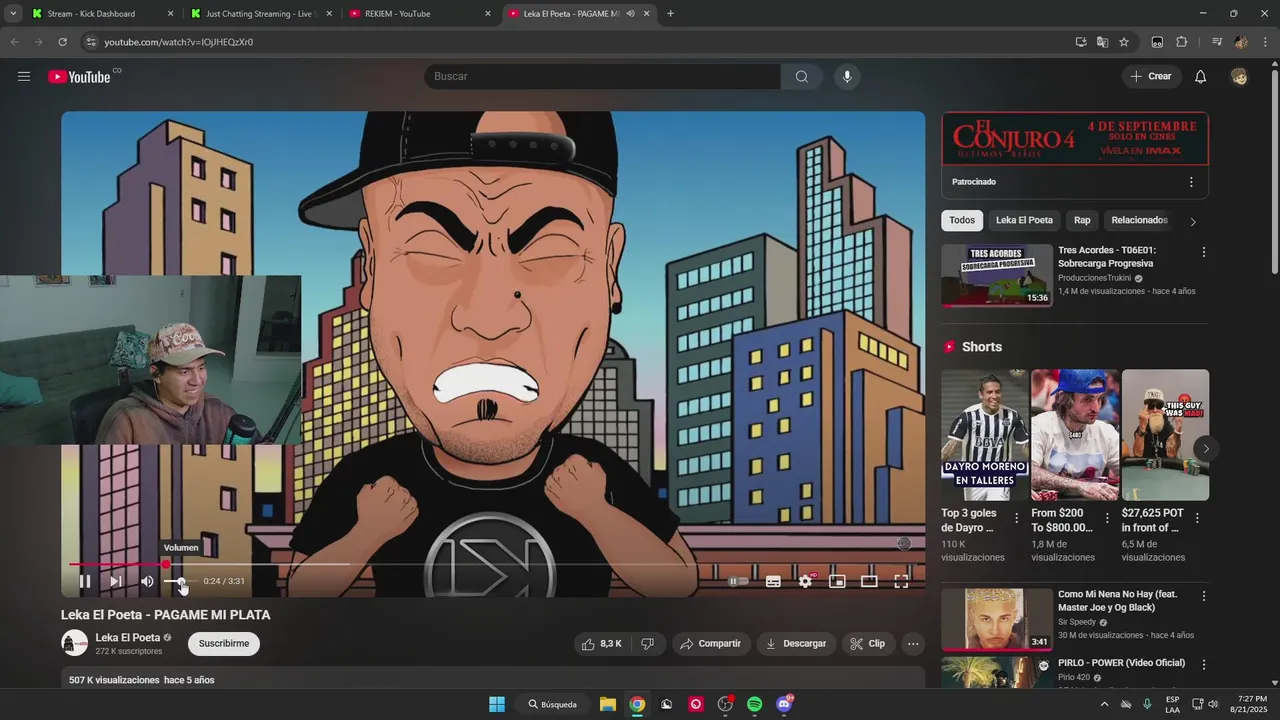The image size is (1280, 720).
Task: Enter full screen video mode
Action: pyautogui.click(x=901, y=581)
